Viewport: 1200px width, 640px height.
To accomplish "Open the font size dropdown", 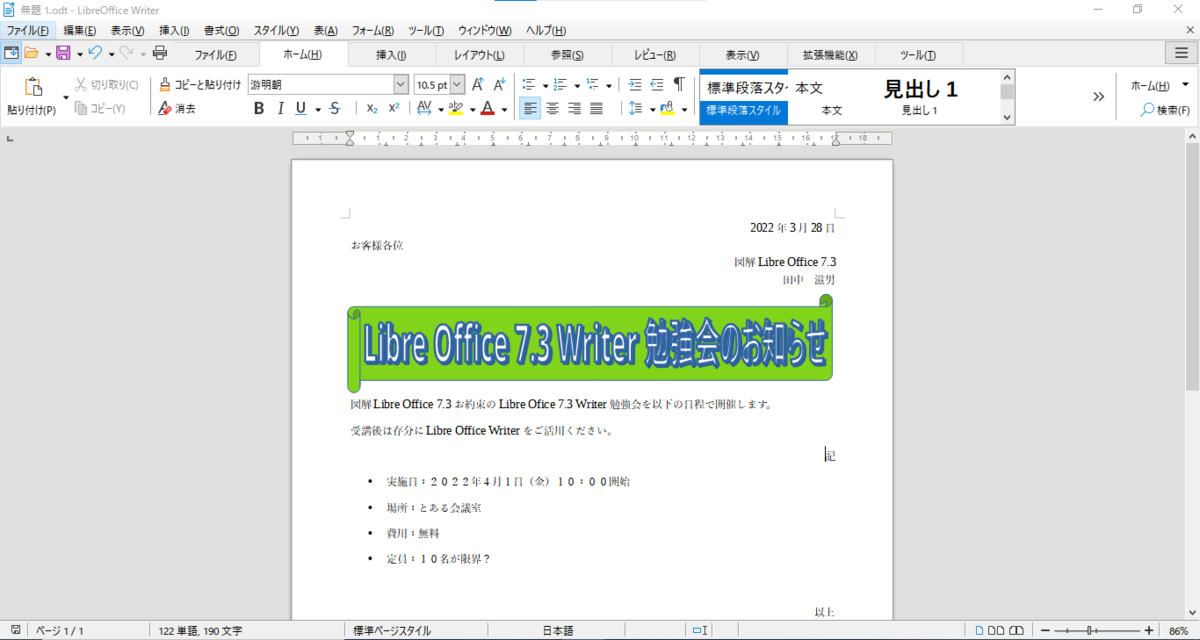I will (458, 85).
